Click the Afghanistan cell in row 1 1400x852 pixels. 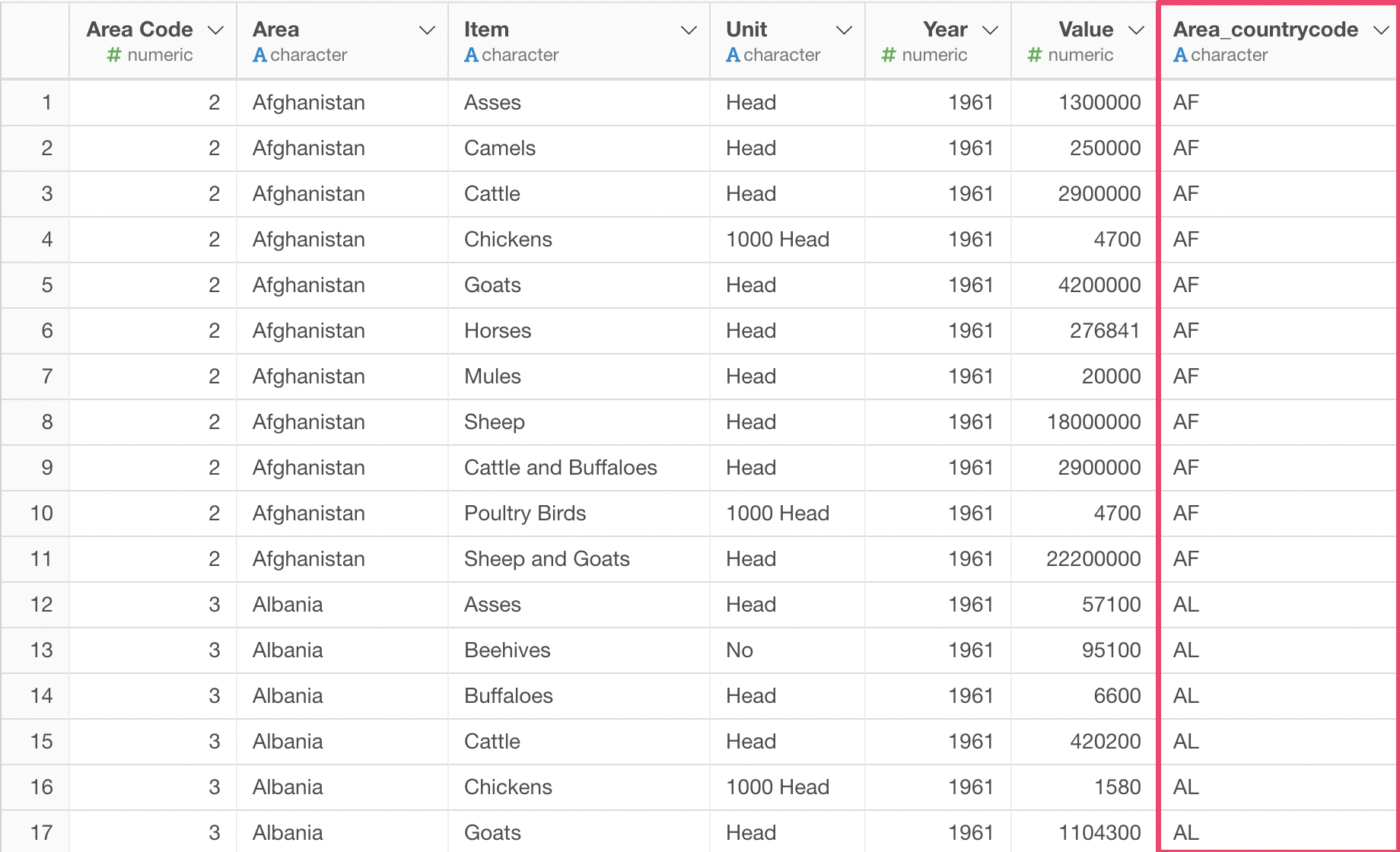pos(342,103)
